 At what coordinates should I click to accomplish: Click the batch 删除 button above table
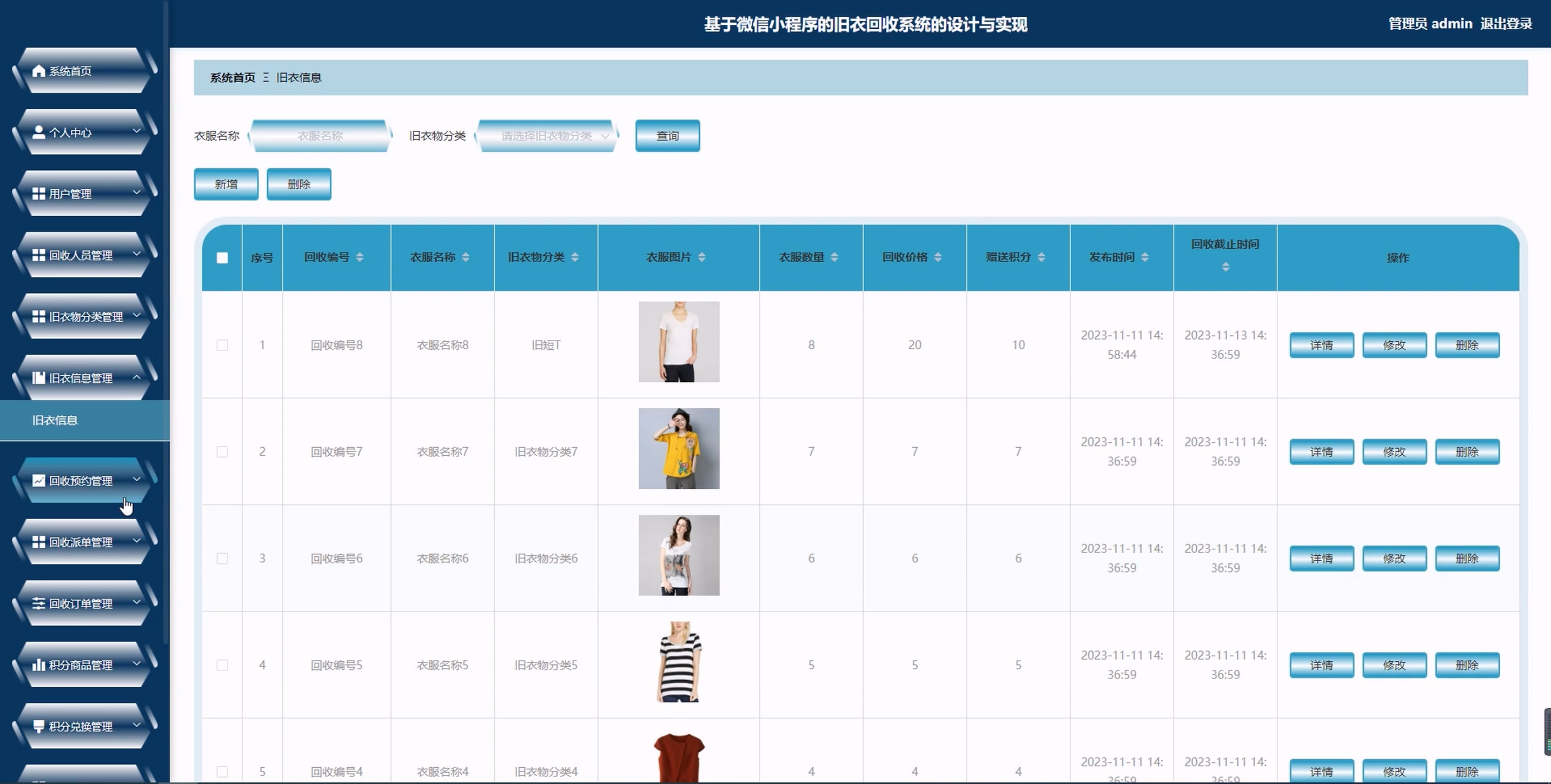click(x=299, y=184)
